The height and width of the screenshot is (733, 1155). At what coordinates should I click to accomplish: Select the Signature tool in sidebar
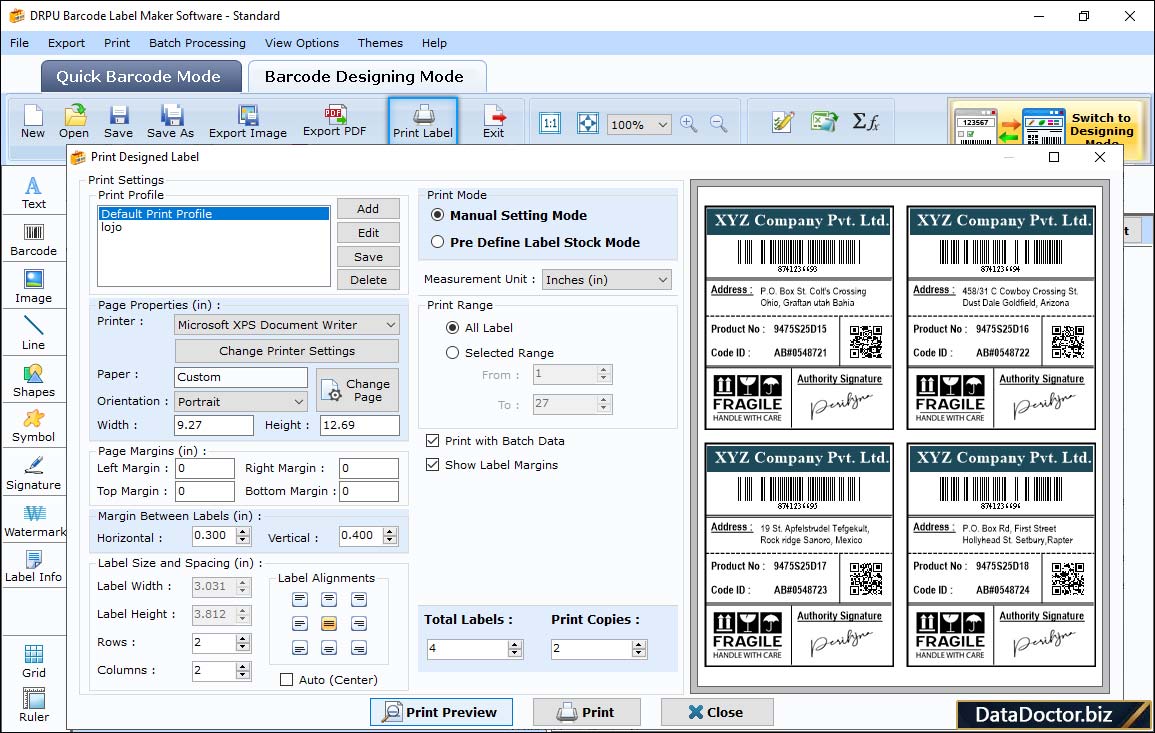[x=33, y=474]
